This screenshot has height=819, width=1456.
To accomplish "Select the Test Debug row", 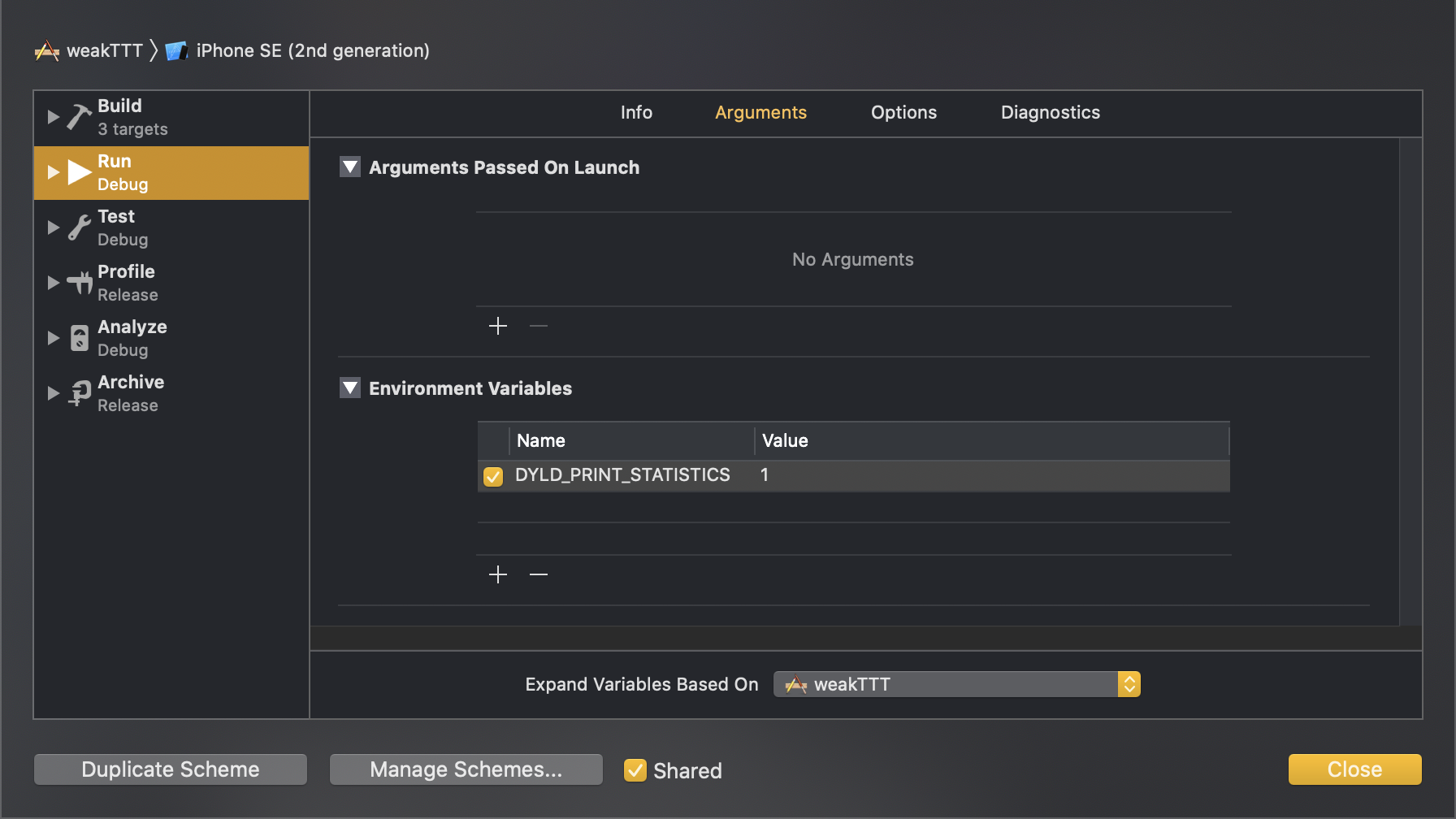I will (171, 227).
